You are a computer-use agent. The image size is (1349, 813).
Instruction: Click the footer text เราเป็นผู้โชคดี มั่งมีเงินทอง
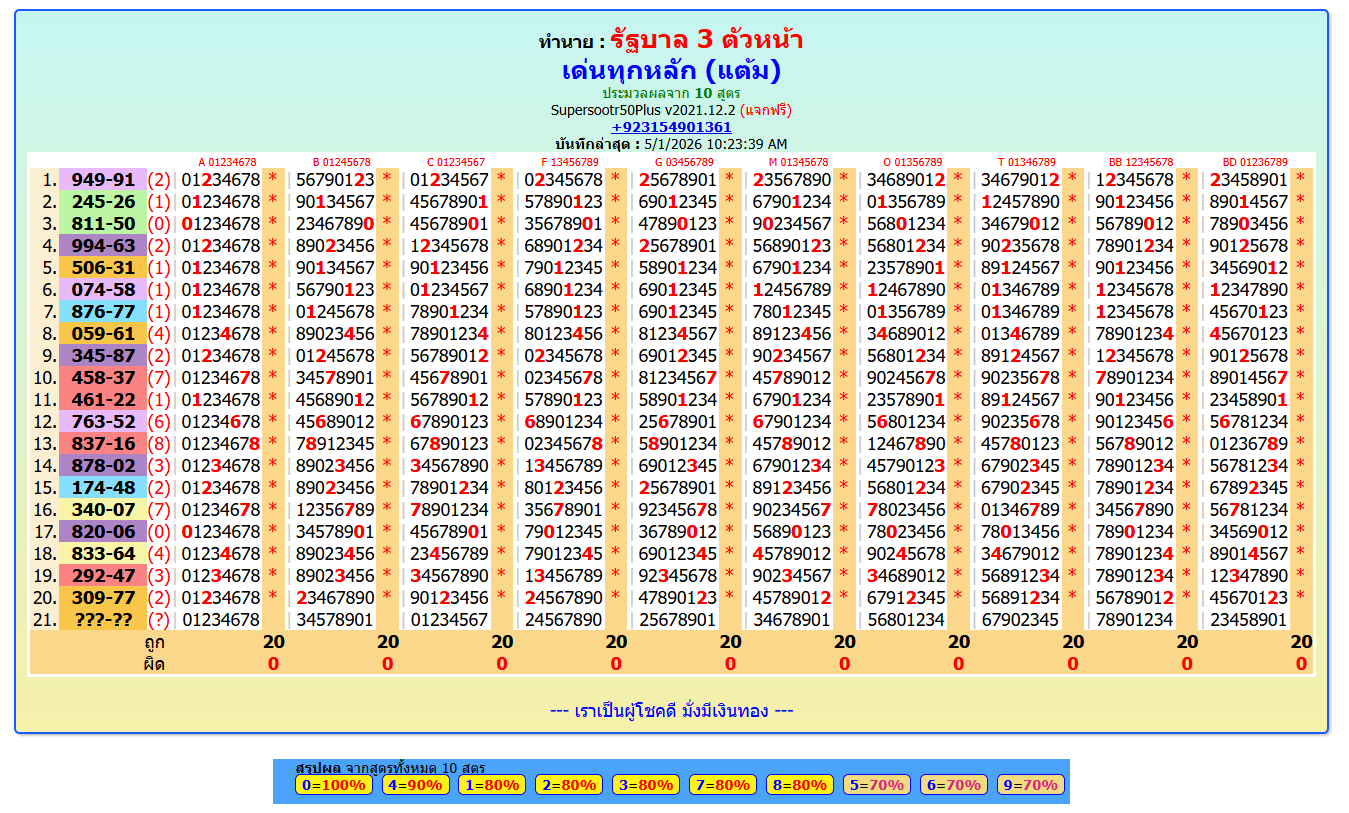click(x=672, y=711)
